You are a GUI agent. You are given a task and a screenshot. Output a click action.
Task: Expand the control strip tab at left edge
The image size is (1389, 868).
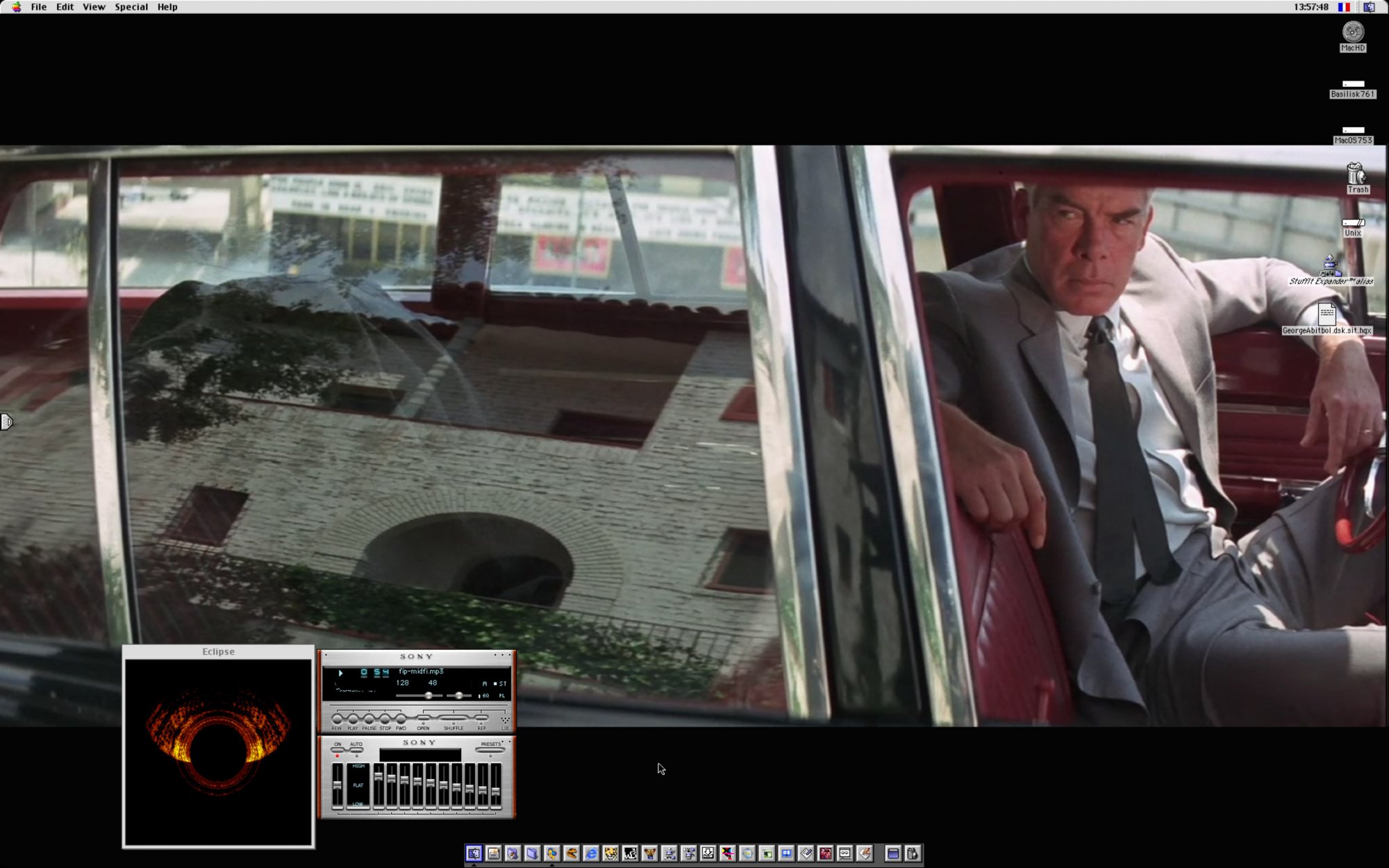click(x=6, y=422)
